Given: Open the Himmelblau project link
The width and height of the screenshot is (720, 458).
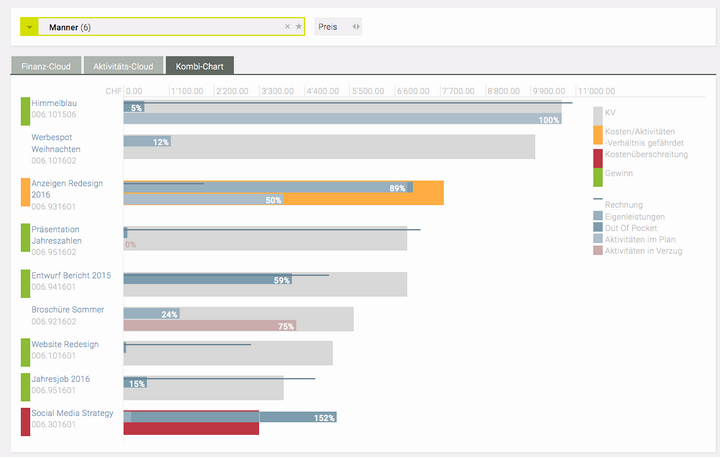Looking at the screenshot, I should 54,103.
